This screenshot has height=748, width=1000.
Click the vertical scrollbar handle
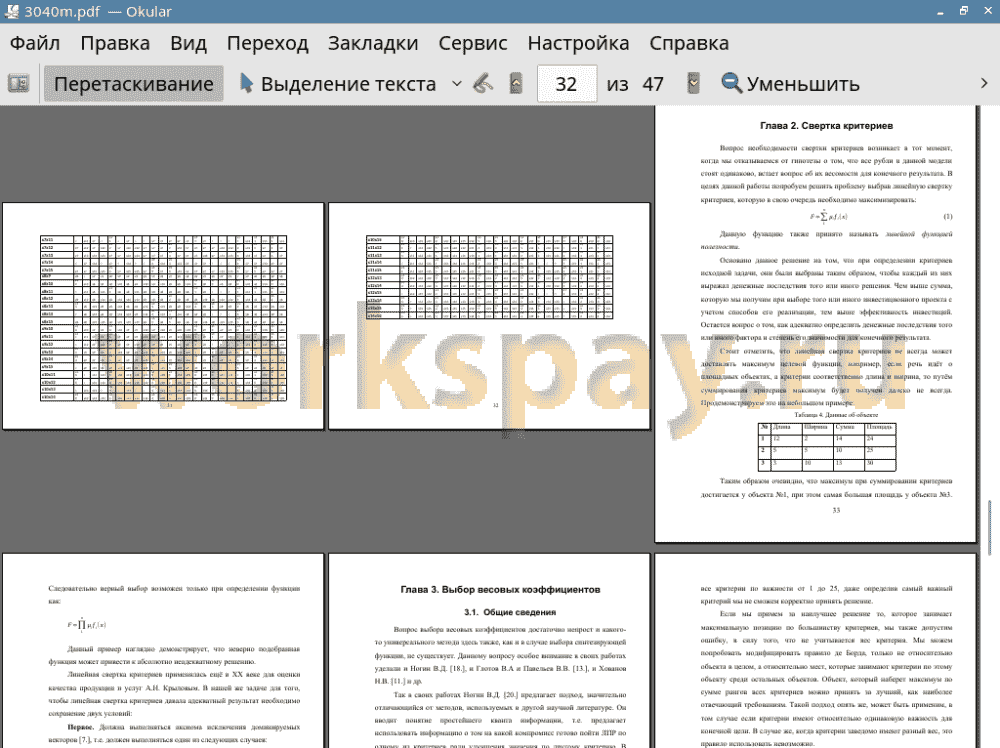pyautogui.click(x=989, y=528)
